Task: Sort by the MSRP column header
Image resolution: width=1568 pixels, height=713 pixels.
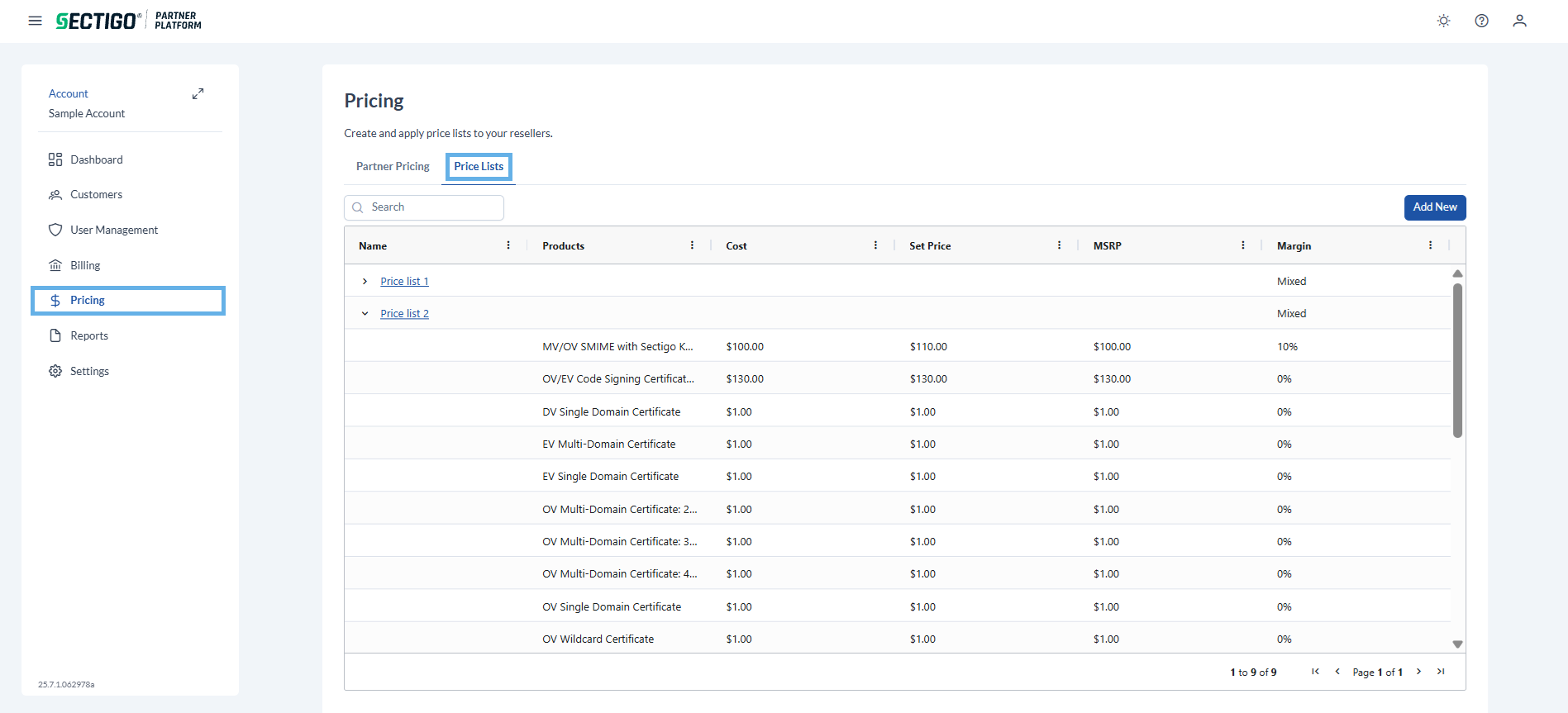Action: coord(1108,246)
